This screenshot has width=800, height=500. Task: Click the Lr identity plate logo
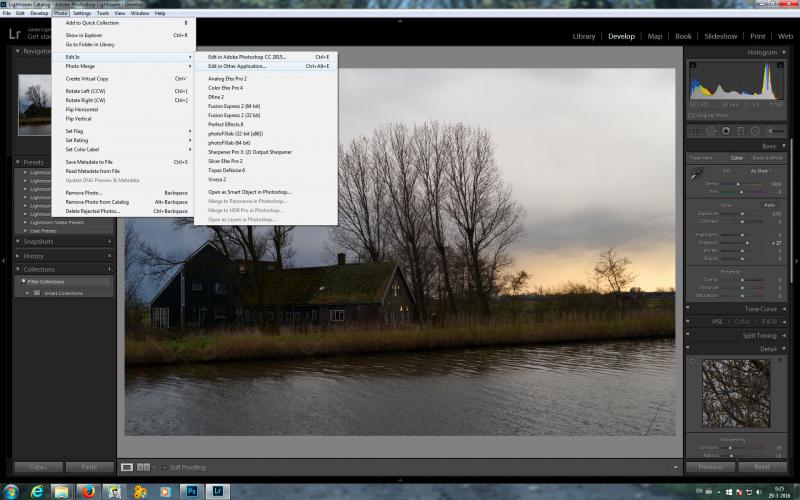point(14,34)
